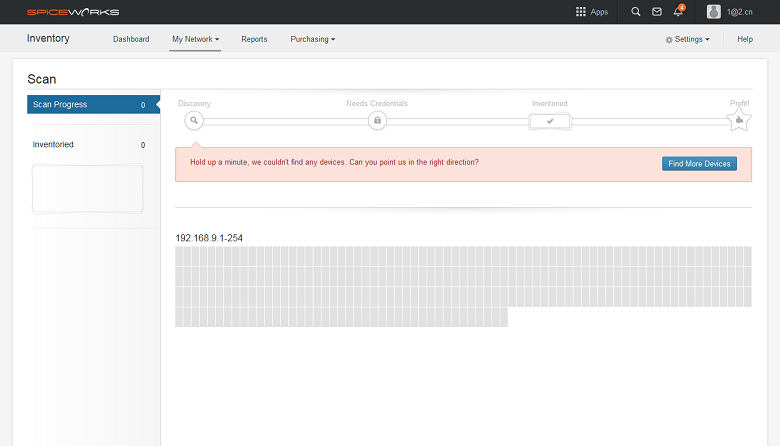The width and height of the screenshot is (780, 446).
Task: Open the Reports tab
Action: (x=254, y=39)
